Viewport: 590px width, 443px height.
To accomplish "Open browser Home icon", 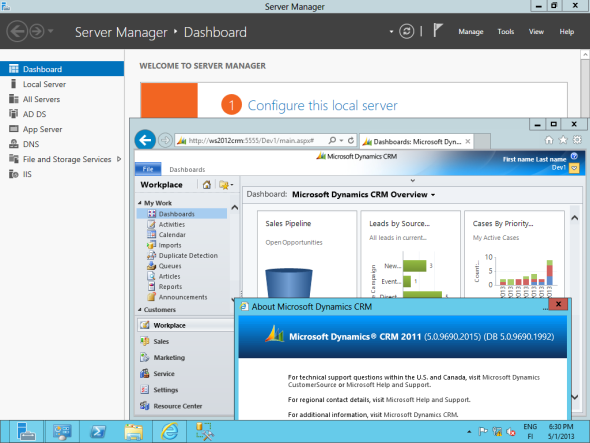I will (549, 140).
